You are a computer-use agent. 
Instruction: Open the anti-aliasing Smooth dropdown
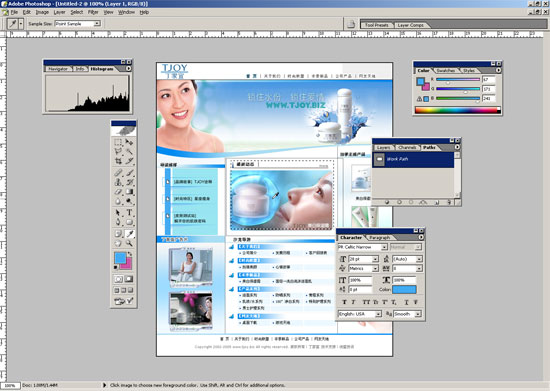[407, 314]
